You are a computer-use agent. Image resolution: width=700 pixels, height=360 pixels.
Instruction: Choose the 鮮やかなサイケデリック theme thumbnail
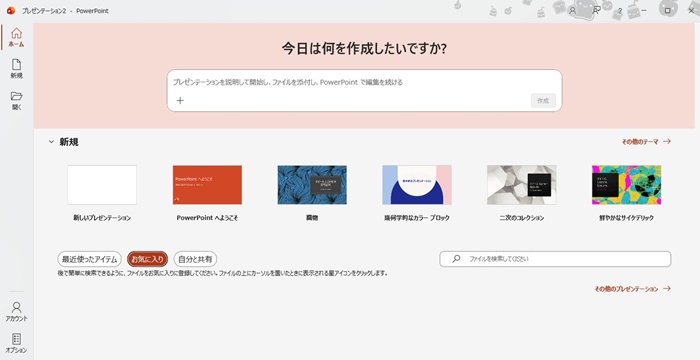(626, 185)
